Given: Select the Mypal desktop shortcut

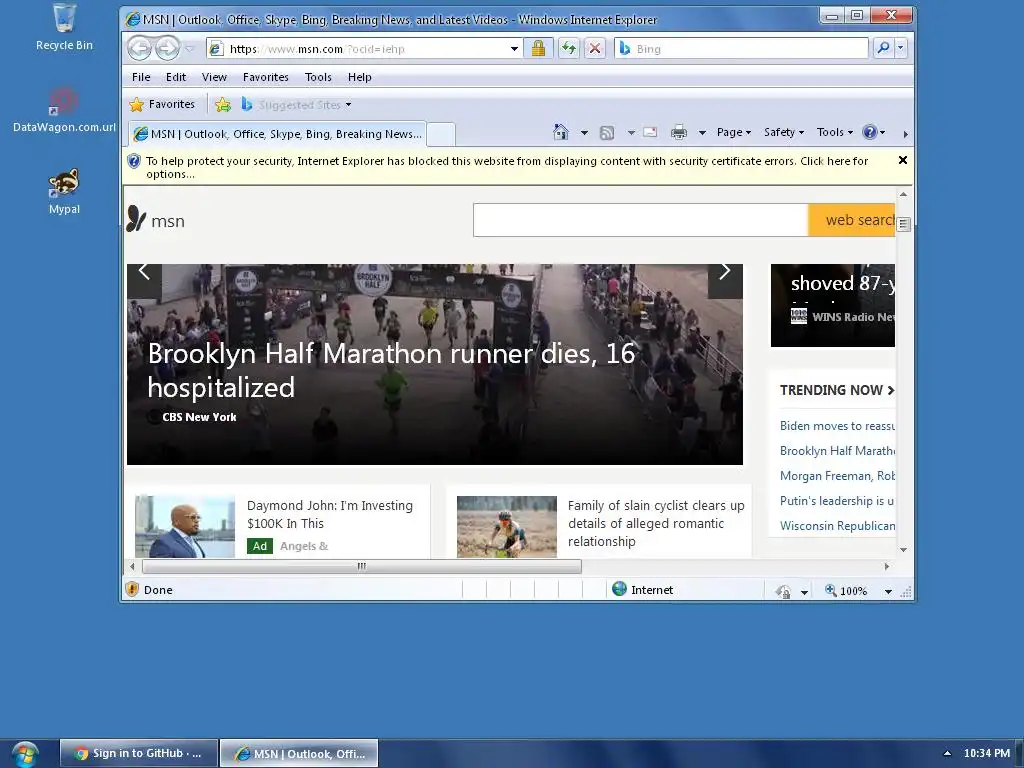Looking at the screenshot, I should coord(64,191).
